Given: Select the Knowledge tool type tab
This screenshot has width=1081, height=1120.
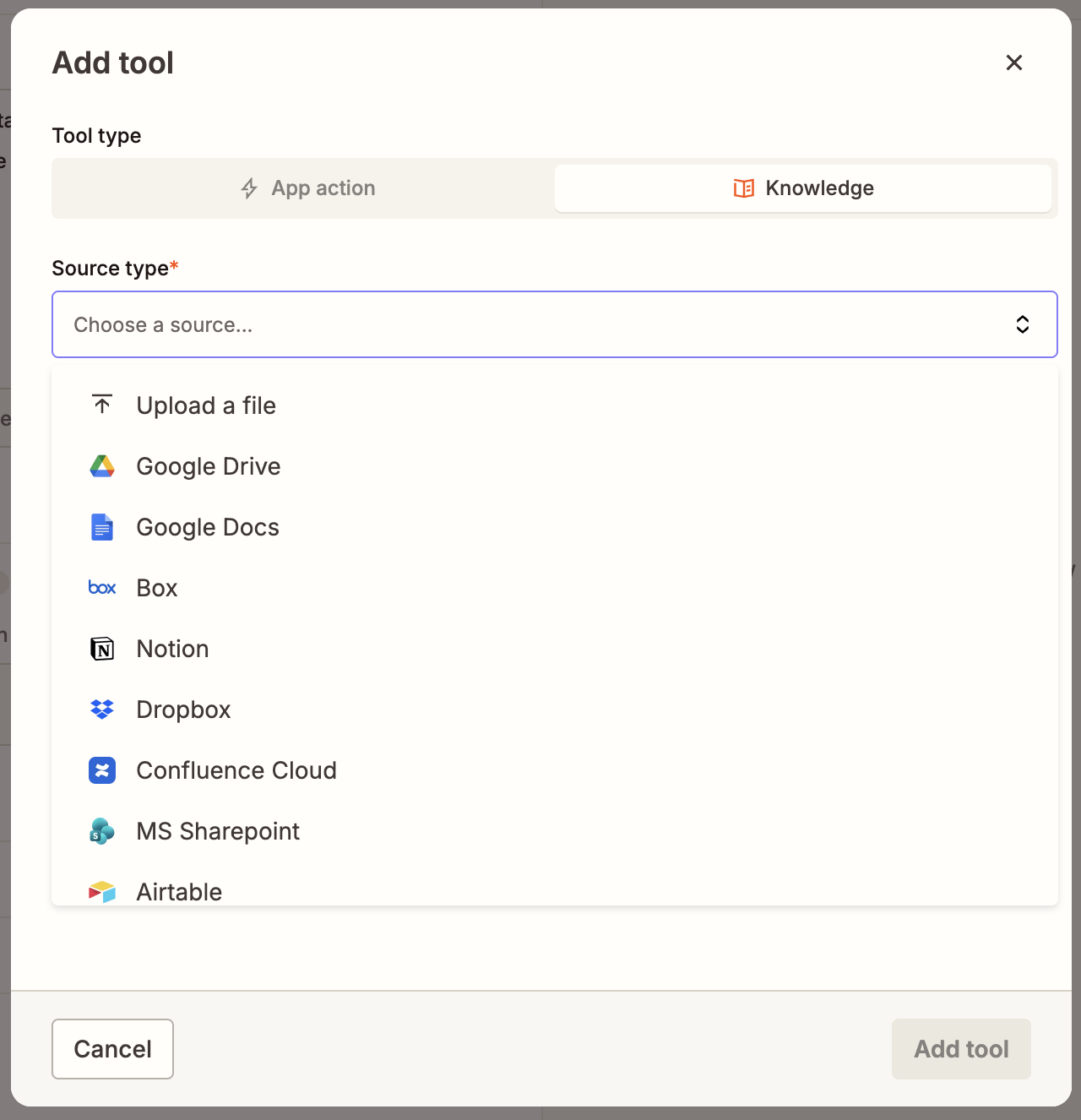Looking at the screenshot, I should (x=803, y=188).
